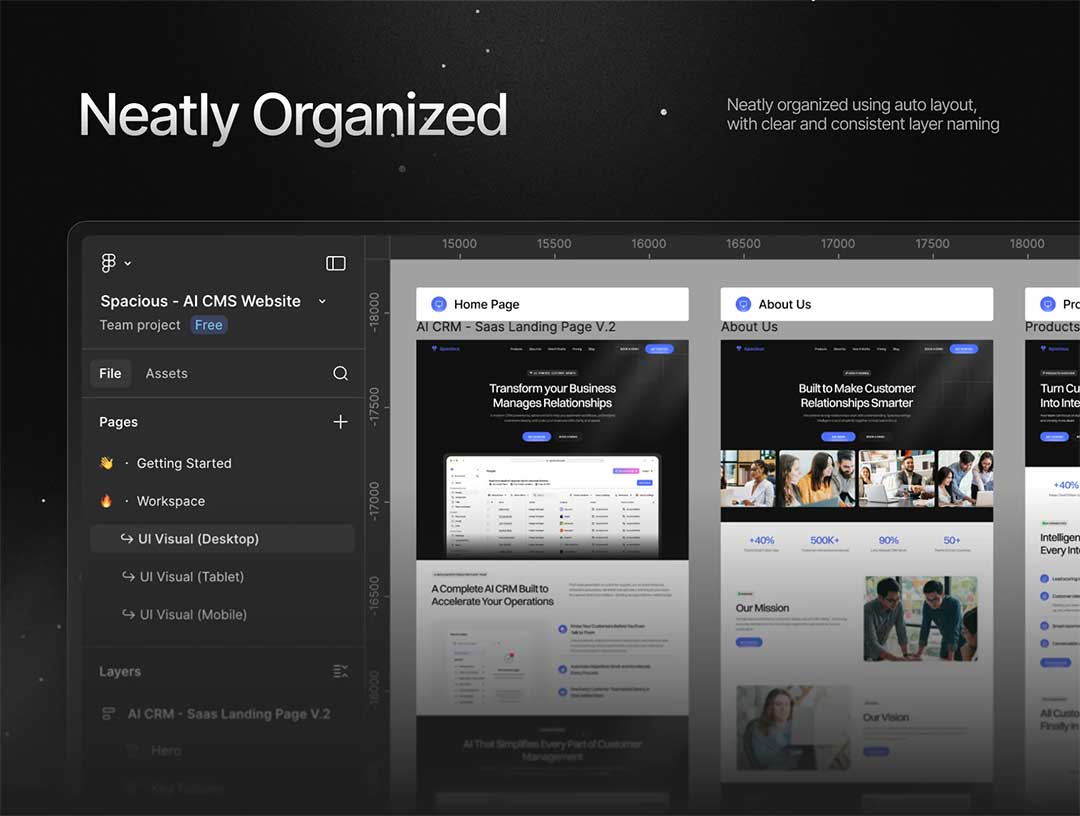The image size is (1080, 816).
Task: Click the About Us frame label icon
Action: [743, 304]
